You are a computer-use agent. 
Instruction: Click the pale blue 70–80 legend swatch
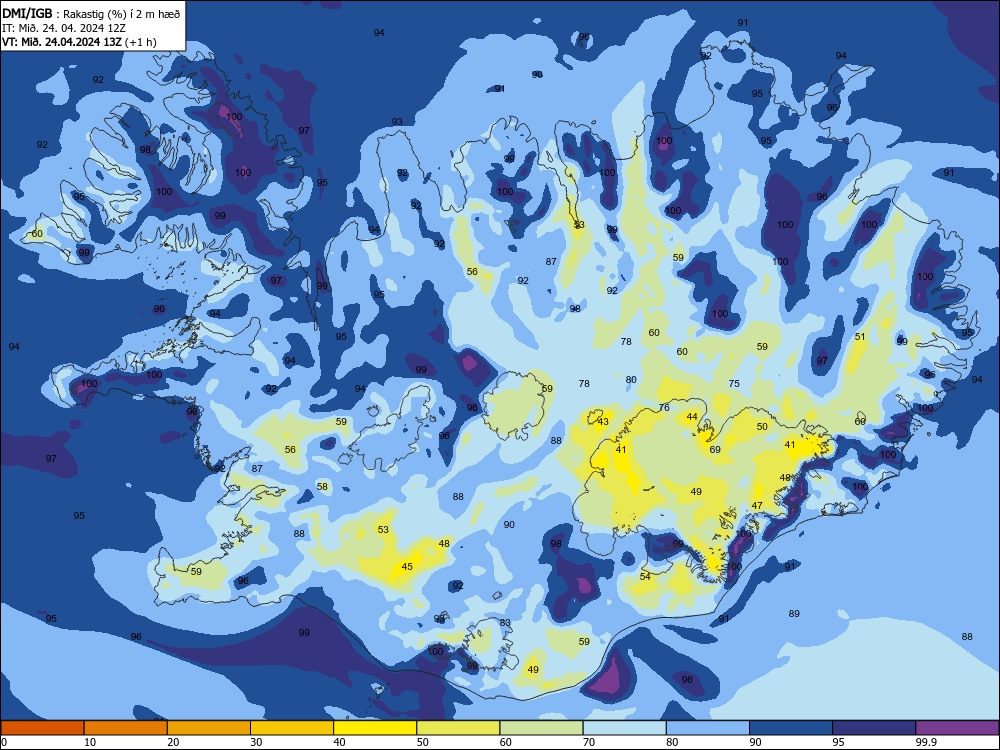coord(624,728)
